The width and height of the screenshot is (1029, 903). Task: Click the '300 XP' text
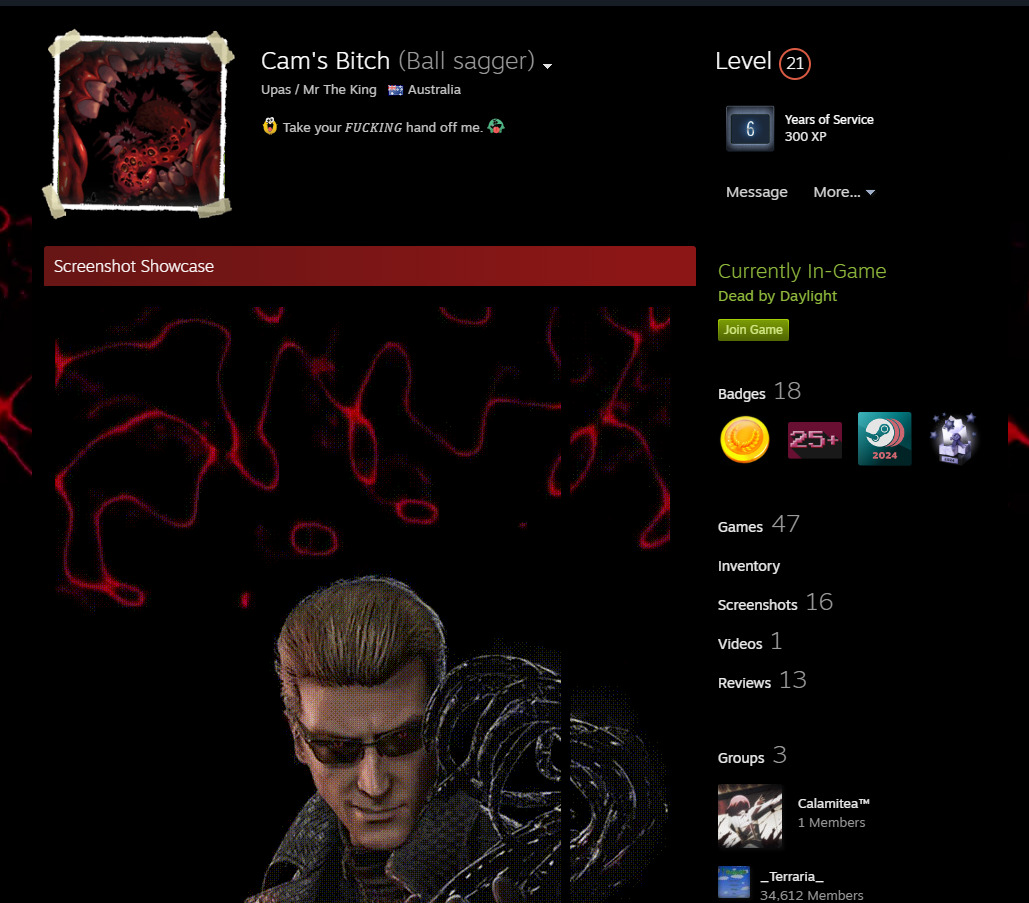tap(805, 136)
